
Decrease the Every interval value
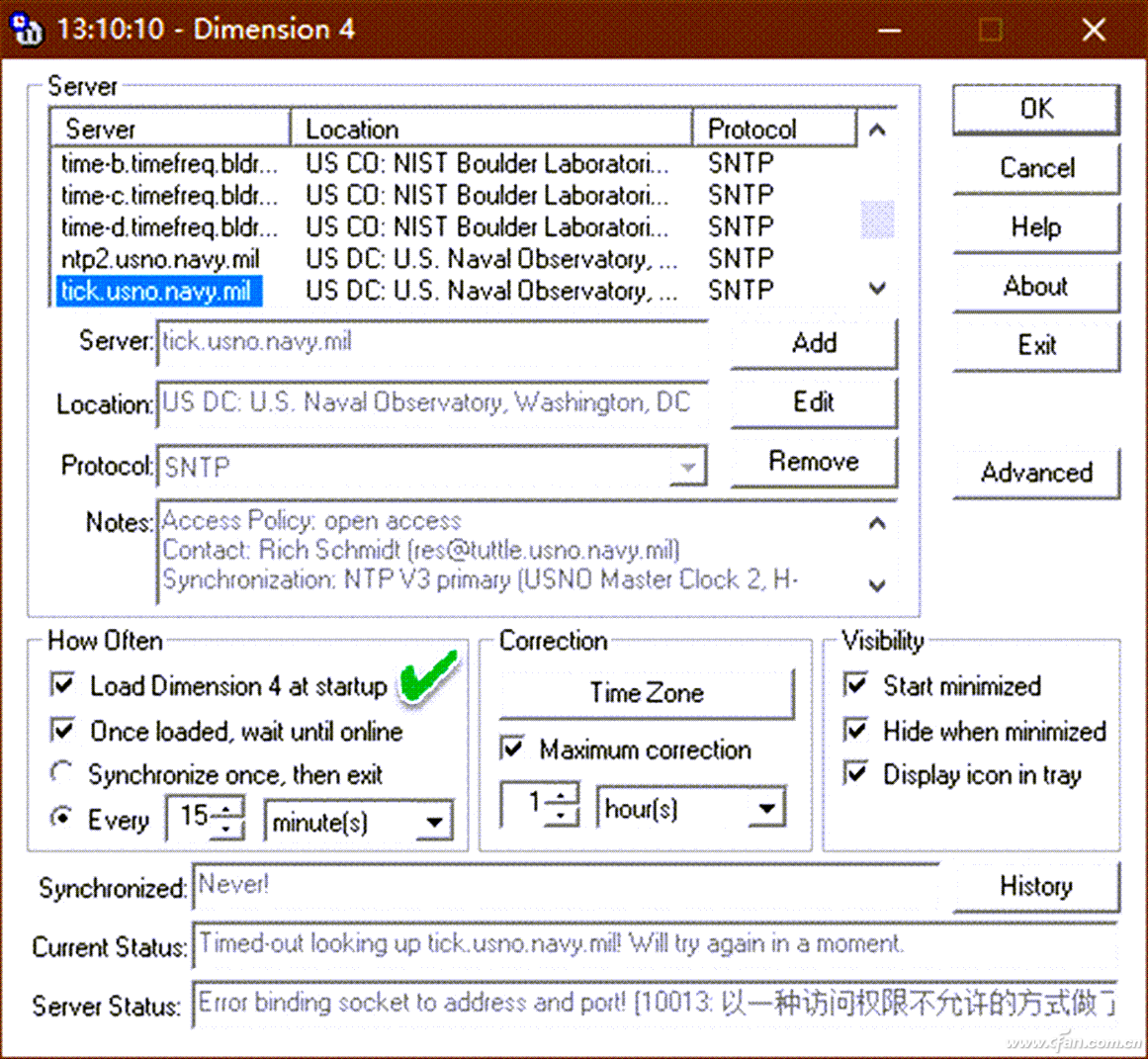coord(227,829)
